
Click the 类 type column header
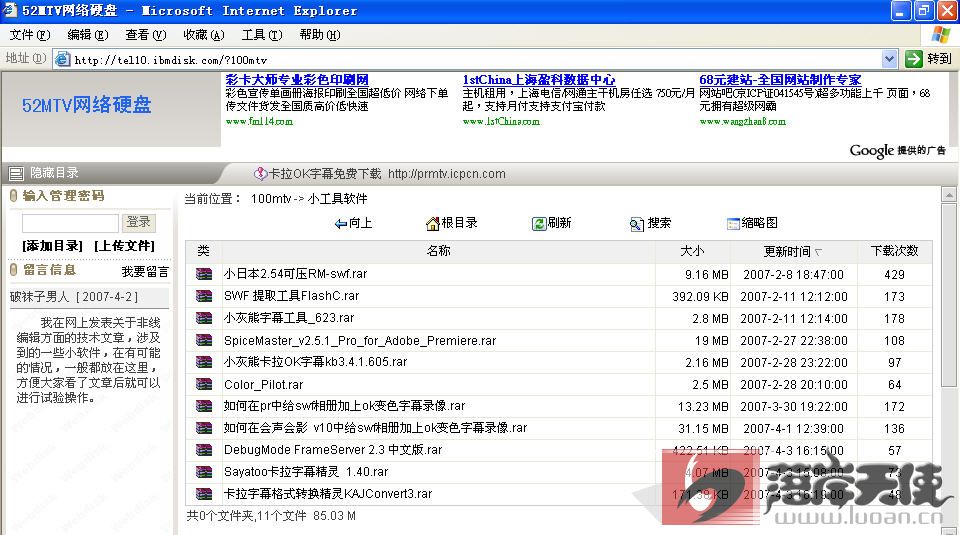(x=204, y=251)
